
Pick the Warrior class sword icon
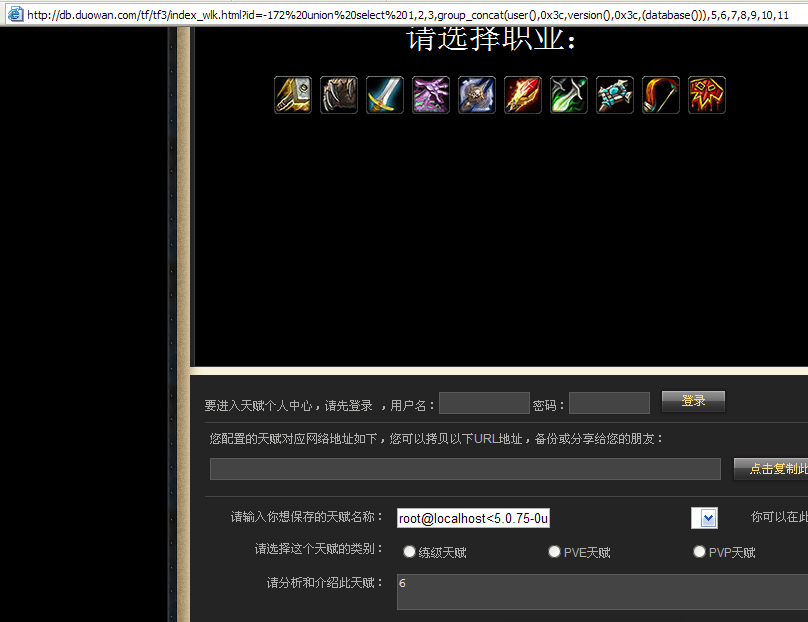click(x=385, y=95)
